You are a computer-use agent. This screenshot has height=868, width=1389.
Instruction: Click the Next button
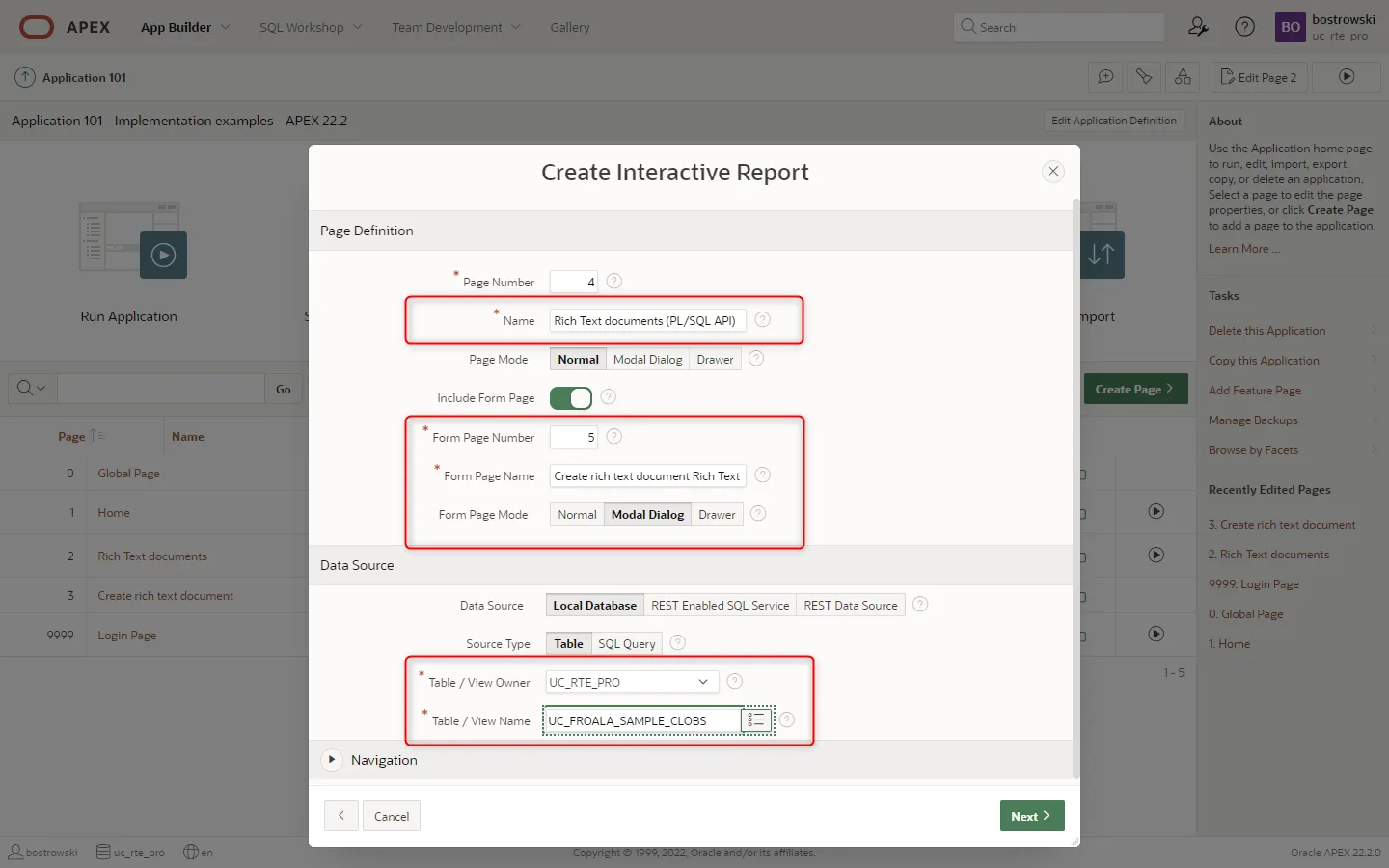pos(1031,816)
